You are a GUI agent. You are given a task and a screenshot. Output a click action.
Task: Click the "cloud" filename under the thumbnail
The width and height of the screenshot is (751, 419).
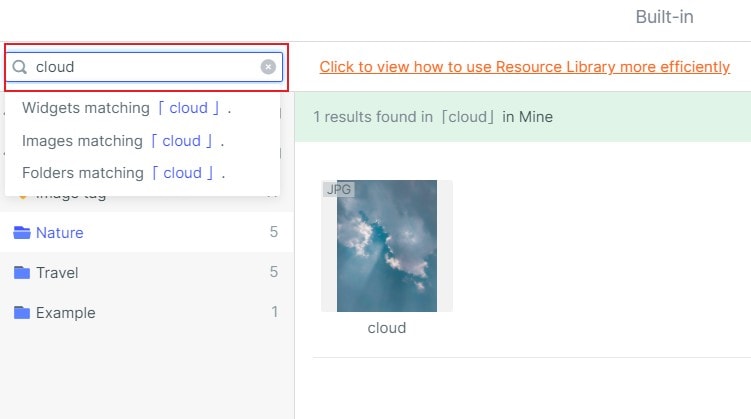387,327
